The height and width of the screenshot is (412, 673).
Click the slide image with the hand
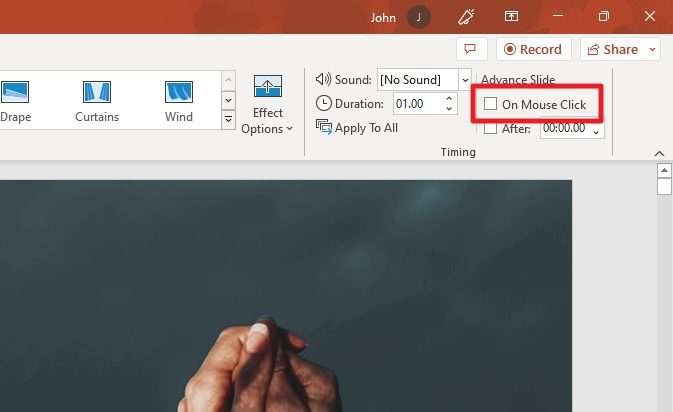[286, 296]
